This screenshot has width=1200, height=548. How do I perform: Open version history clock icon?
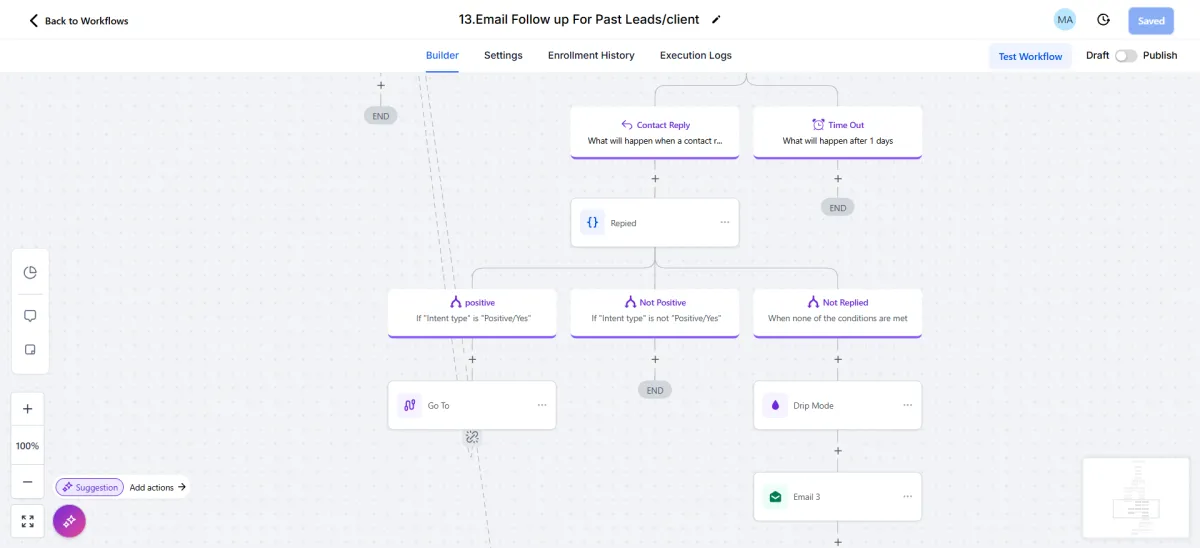click(x=1103, y=20)
